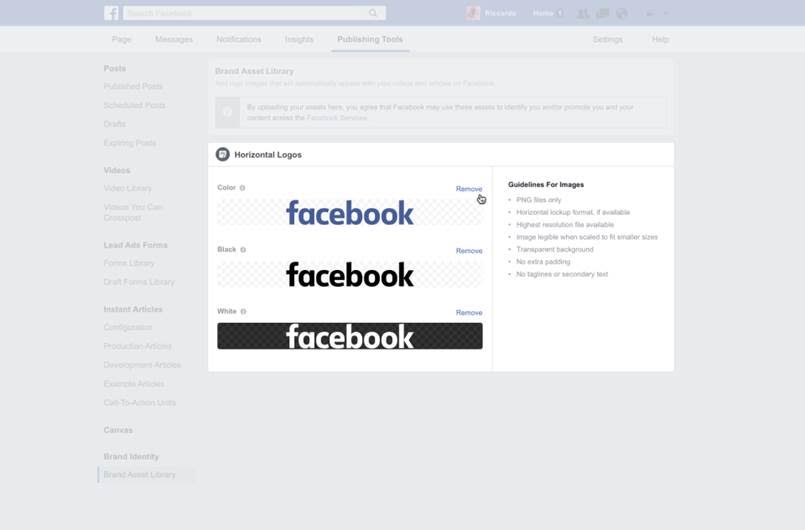Switch to the Insights tab

click(299, 40)
